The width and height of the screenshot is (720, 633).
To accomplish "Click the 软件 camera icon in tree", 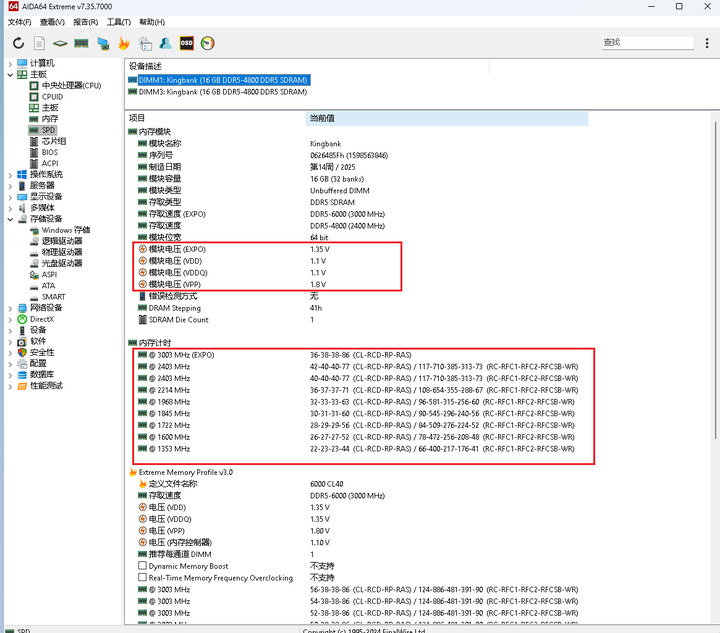I will tap(22, 342).
